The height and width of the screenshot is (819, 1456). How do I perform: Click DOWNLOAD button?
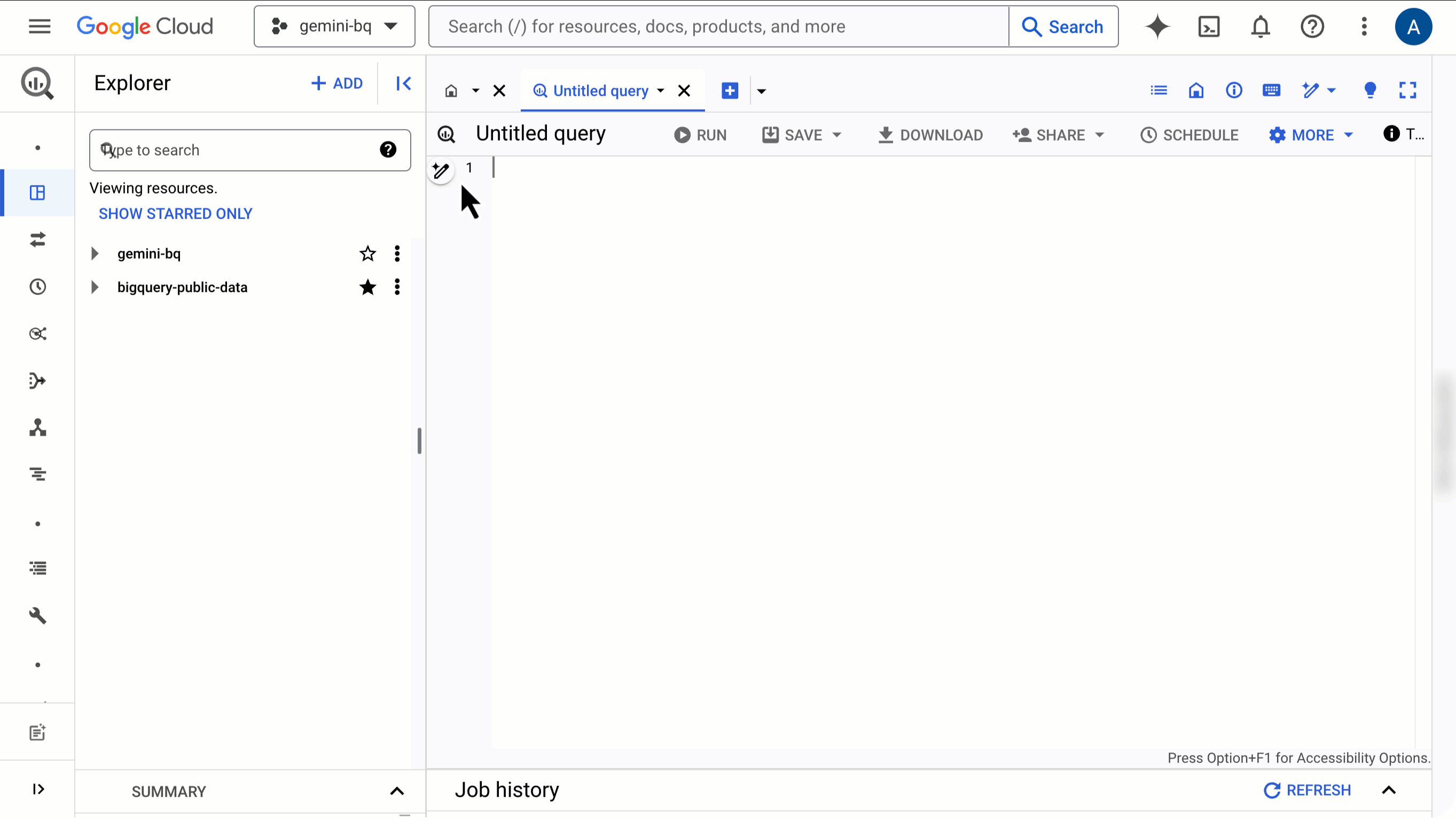point(930,135)
